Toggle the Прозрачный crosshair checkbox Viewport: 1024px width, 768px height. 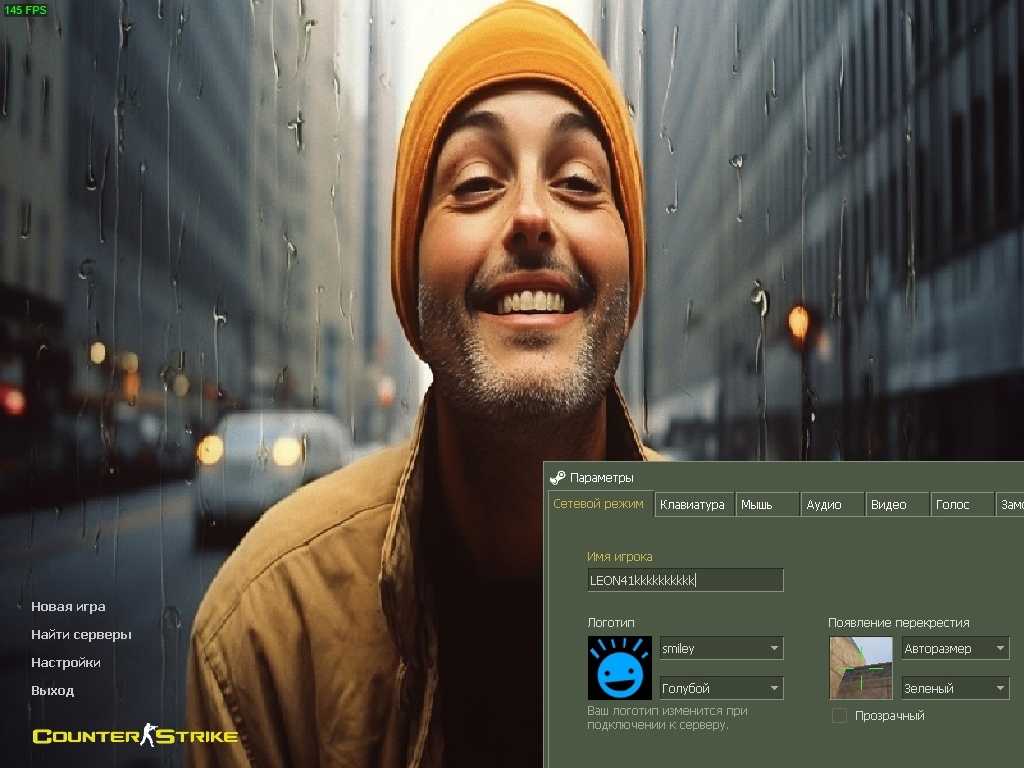pos(839,716)
